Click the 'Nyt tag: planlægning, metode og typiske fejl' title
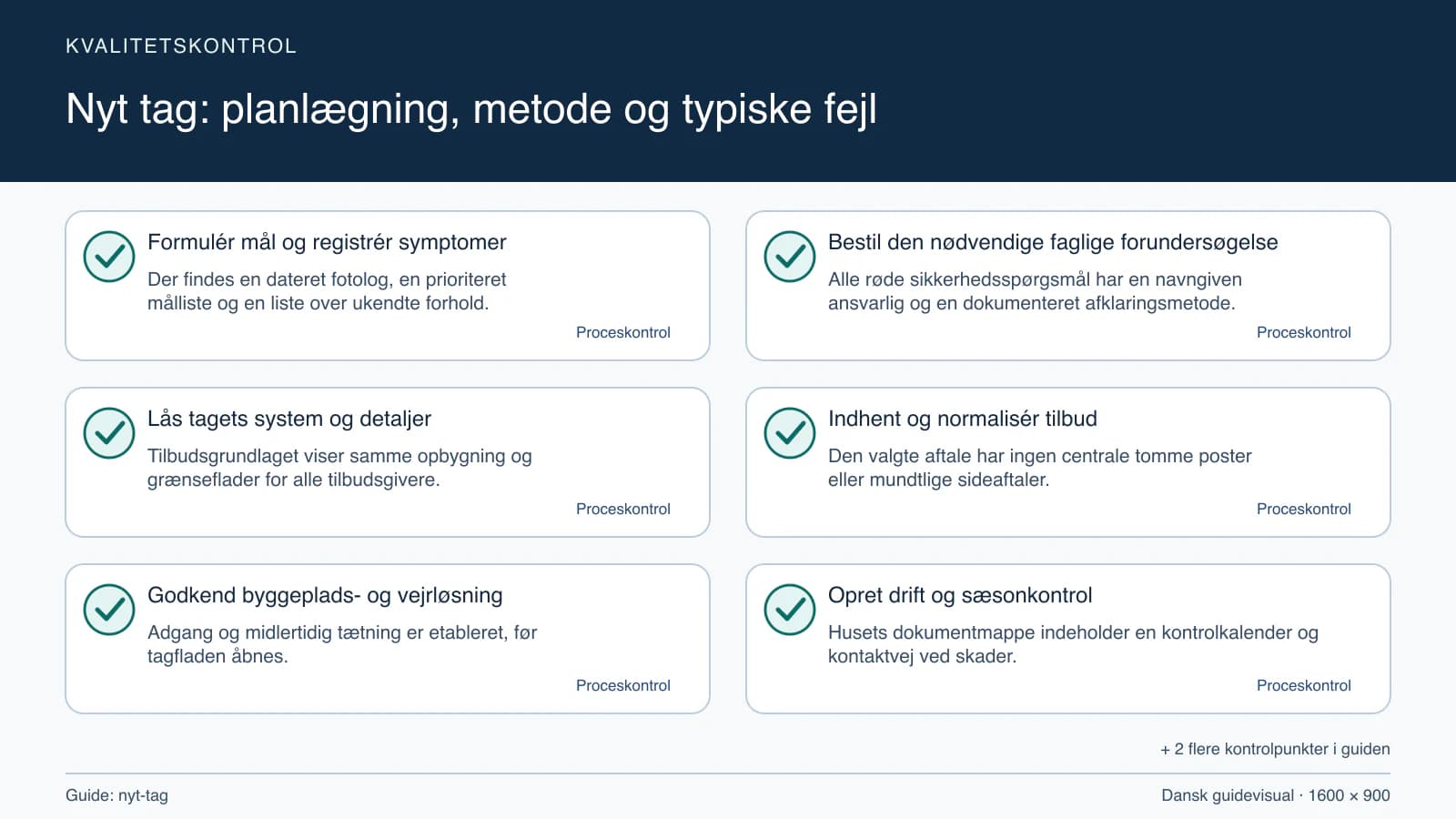 [471, 109]
